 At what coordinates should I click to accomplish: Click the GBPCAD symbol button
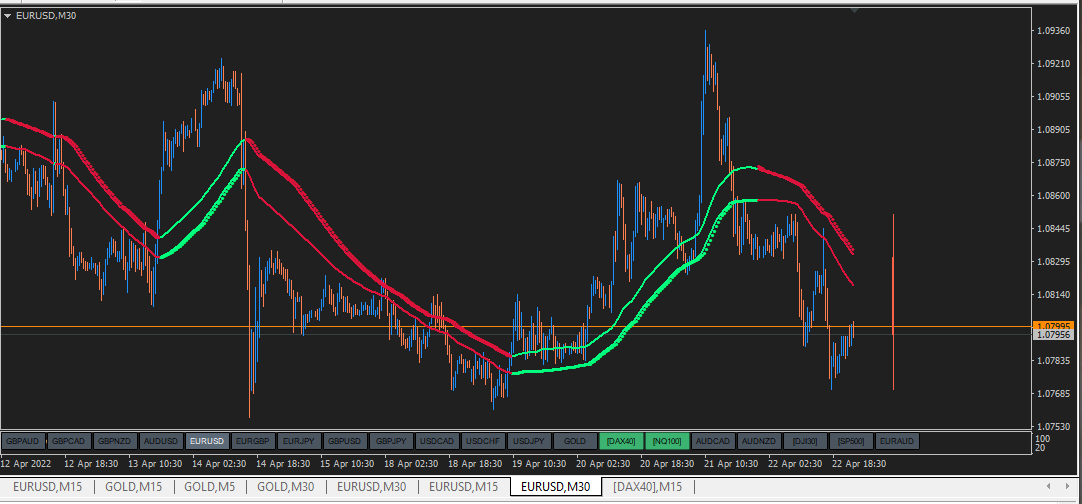tap(69, 441)
